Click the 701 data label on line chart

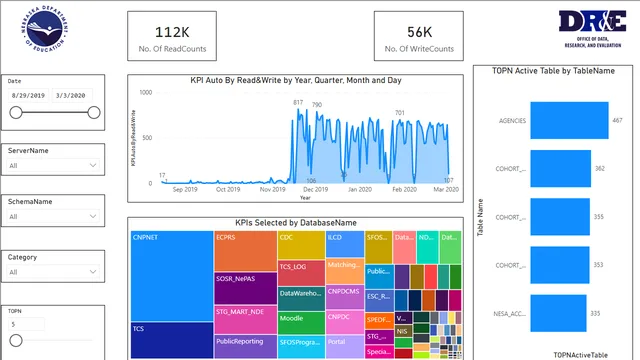pyautogui.click(x=400, y=113)
